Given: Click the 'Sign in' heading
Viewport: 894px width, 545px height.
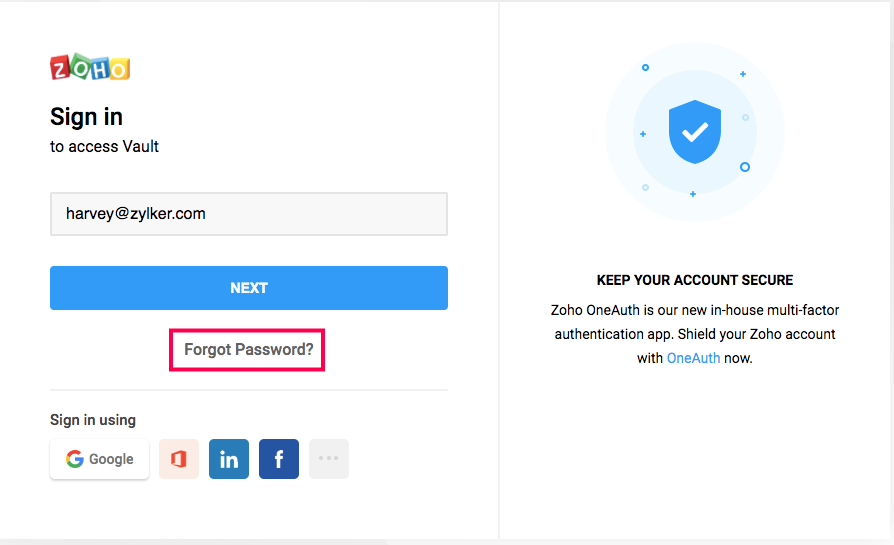Looking at the screenshot, I should coord(87,117).
